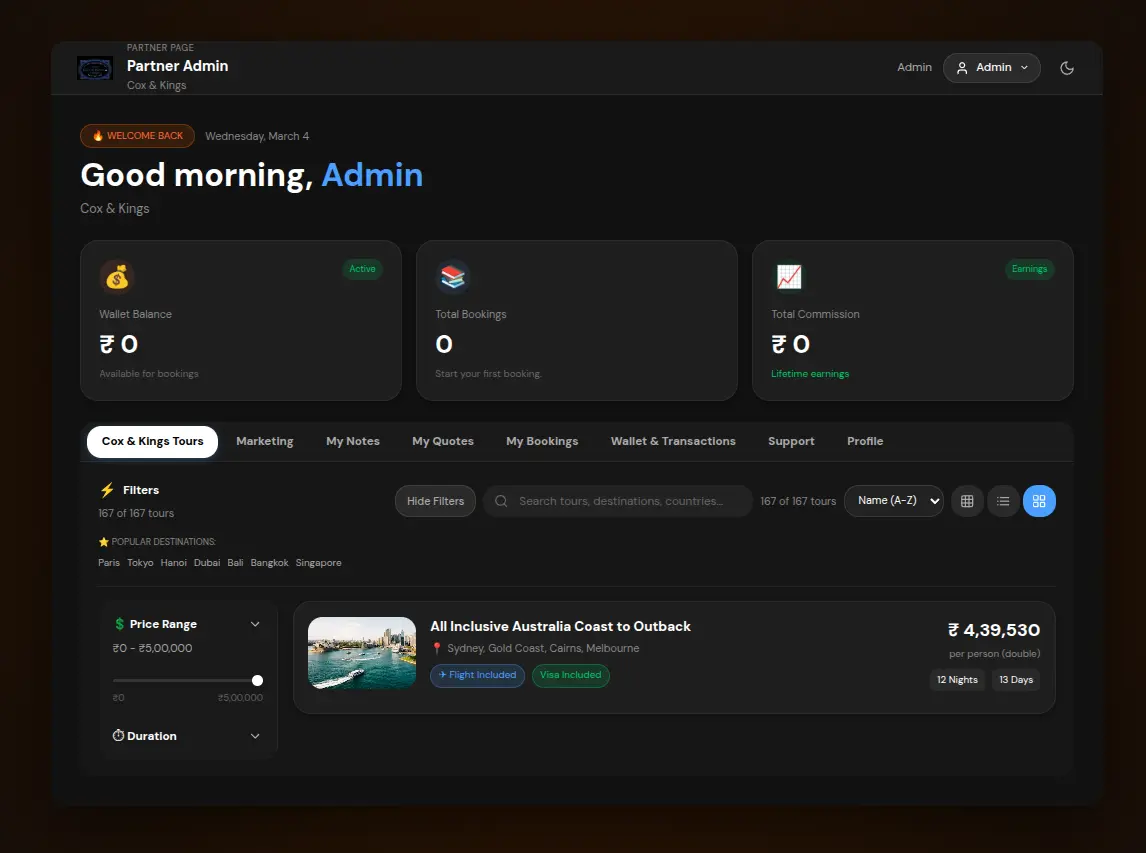
Task: Collapse the Price Range section chevron
Action: coord(255,624)
